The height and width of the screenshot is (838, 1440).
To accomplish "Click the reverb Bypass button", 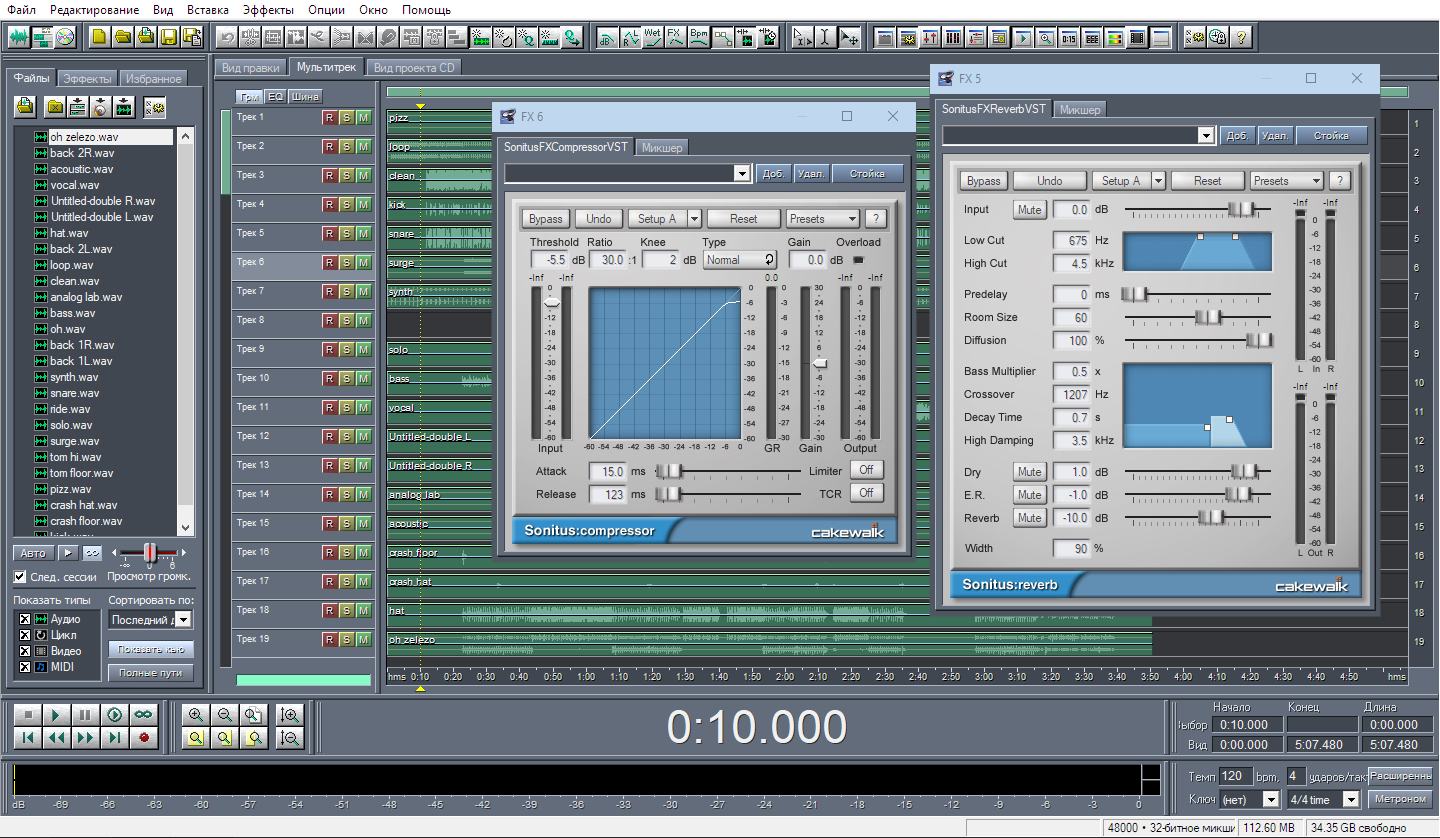I will tap(983, 181).
